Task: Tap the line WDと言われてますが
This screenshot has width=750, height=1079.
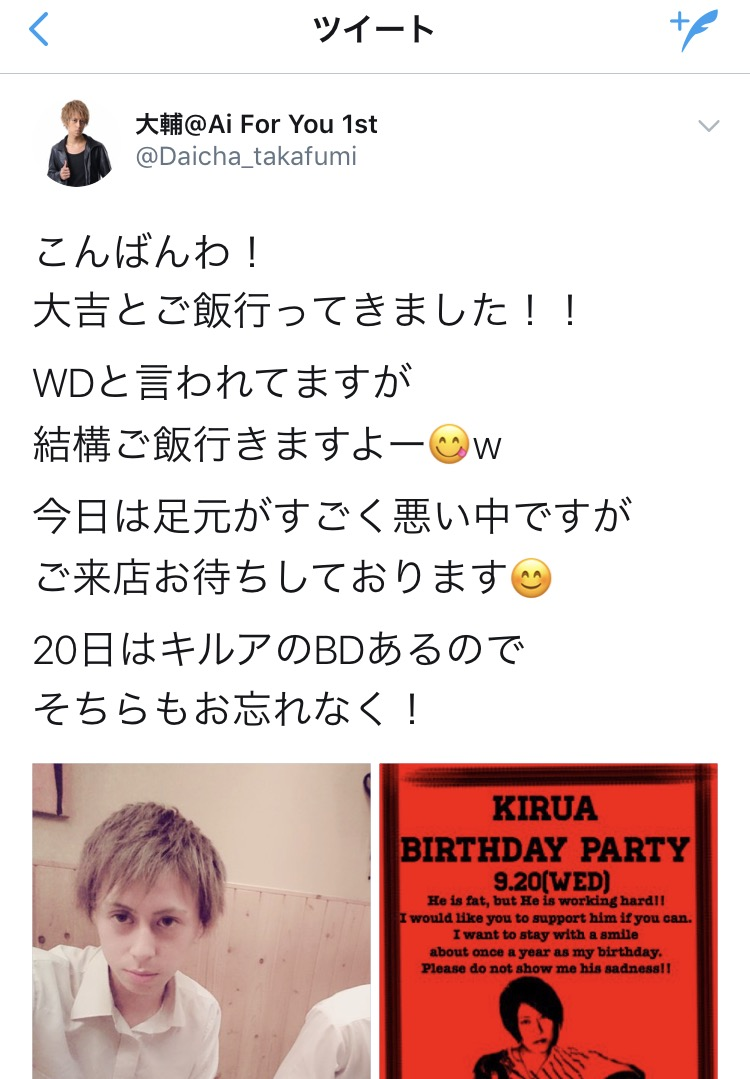Action: pos(222,382)
